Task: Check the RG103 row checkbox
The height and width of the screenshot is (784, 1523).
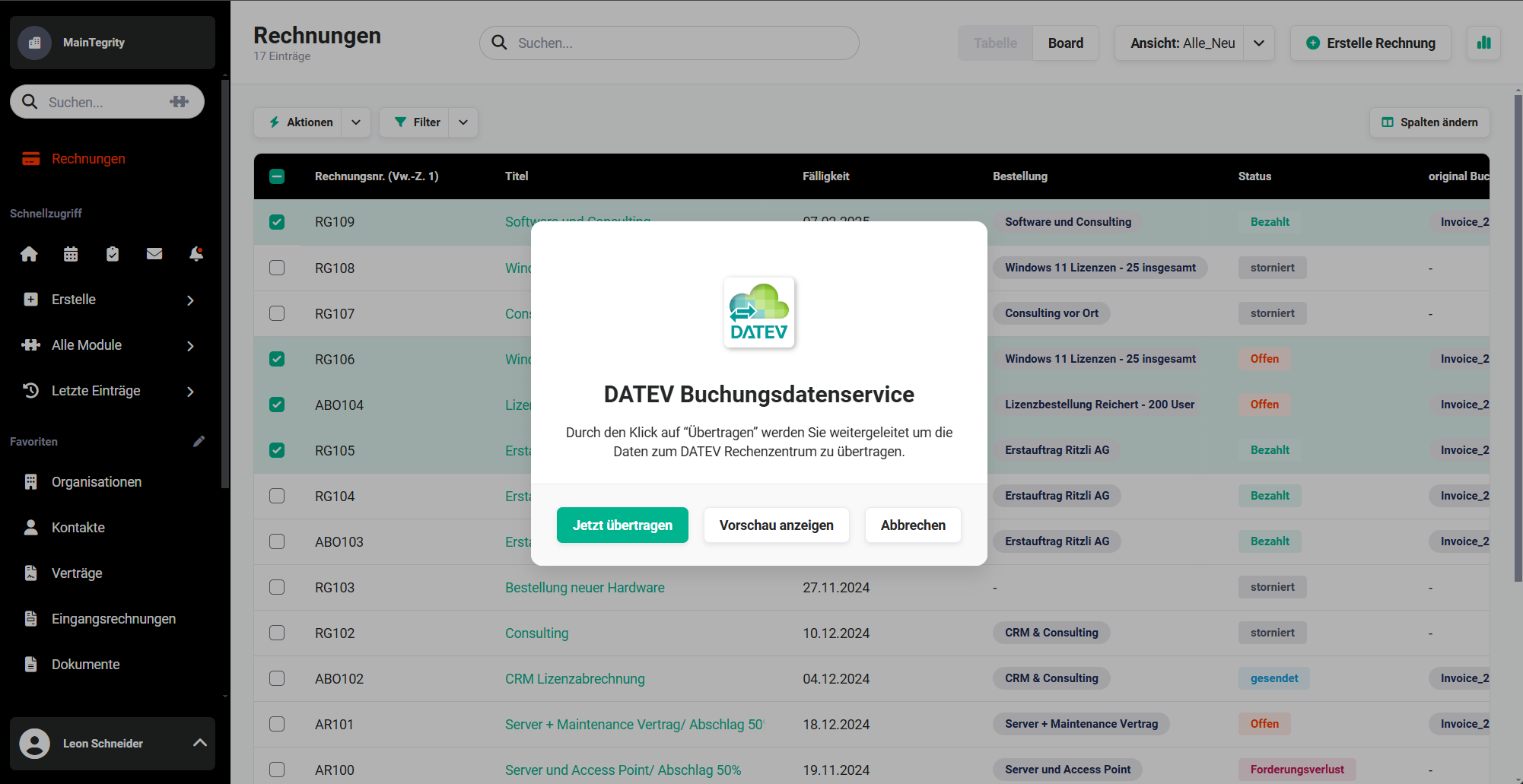Action: 277,587
